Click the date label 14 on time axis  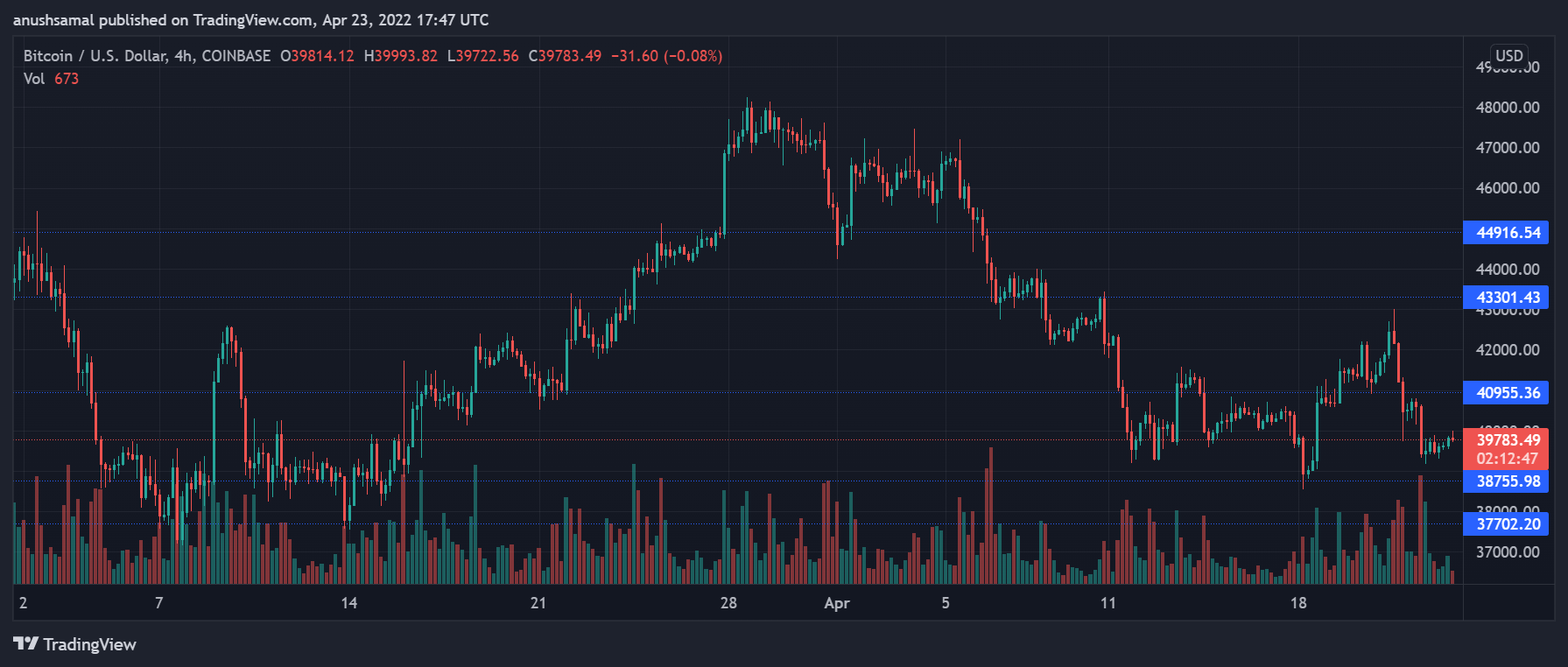(348, 603)
